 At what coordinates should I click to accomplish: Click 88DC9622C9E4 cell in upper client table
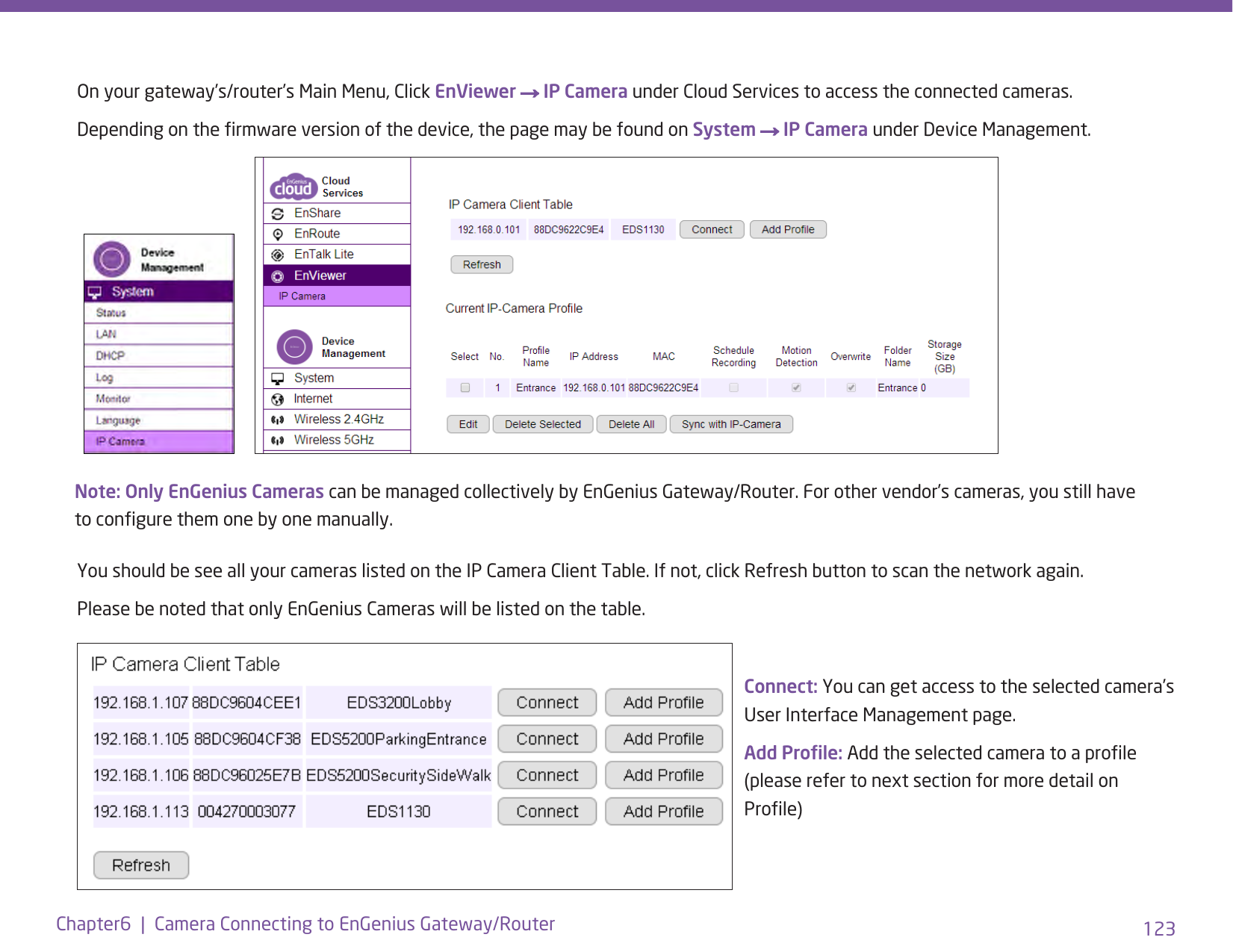[568, 230]
